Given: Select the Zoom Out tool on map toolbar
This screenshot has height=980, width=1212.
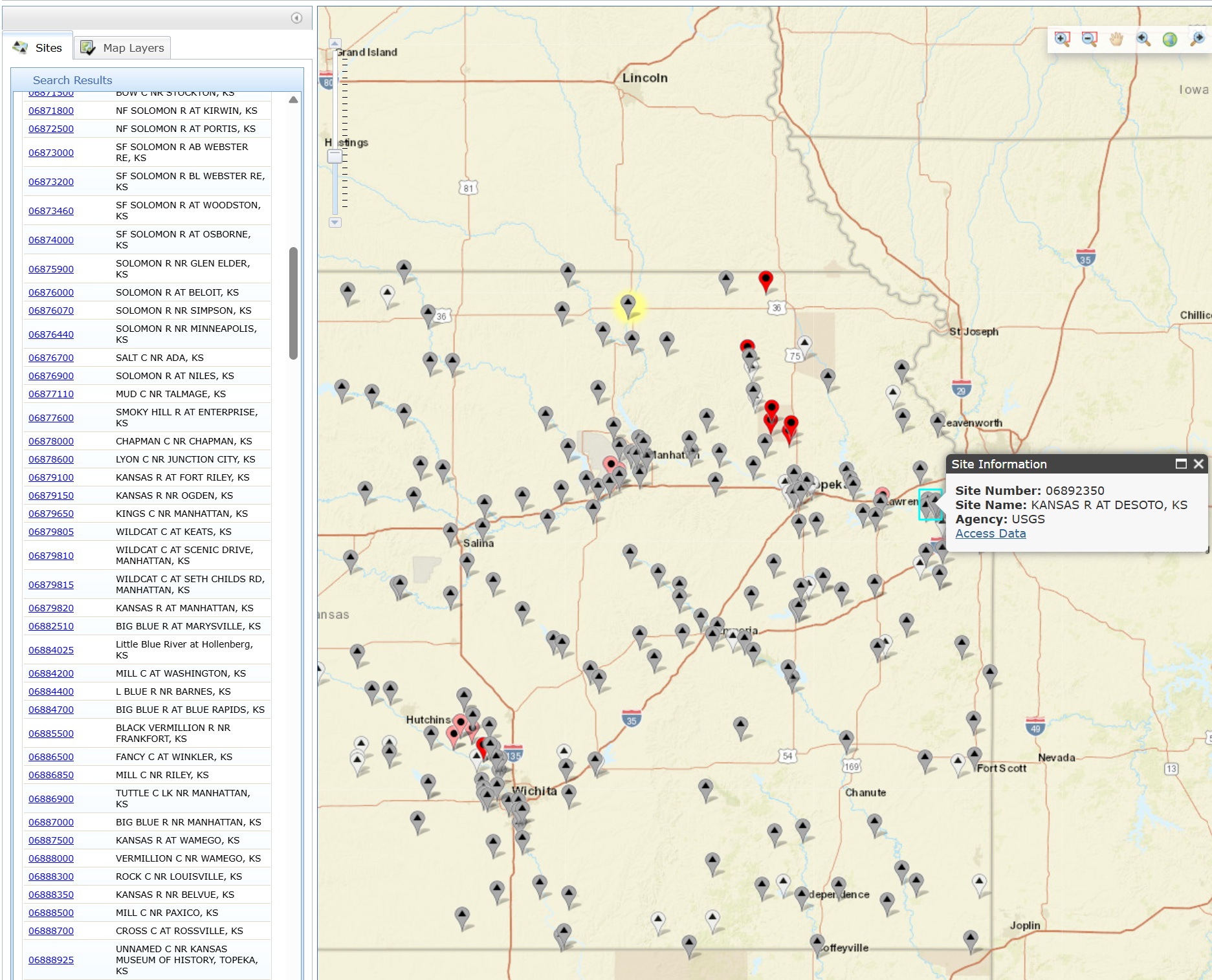Looking at the screenshot, I should (1089, 39).
